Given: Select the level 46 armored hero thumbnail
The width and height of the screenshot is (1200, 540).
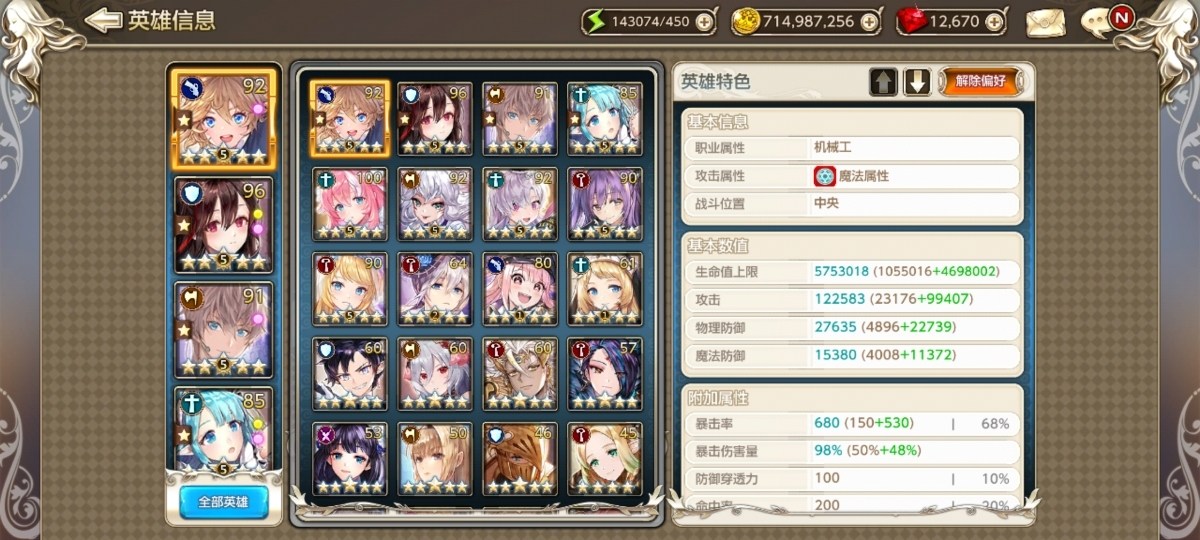Looking at the screenshot, I should pos(520,459).
